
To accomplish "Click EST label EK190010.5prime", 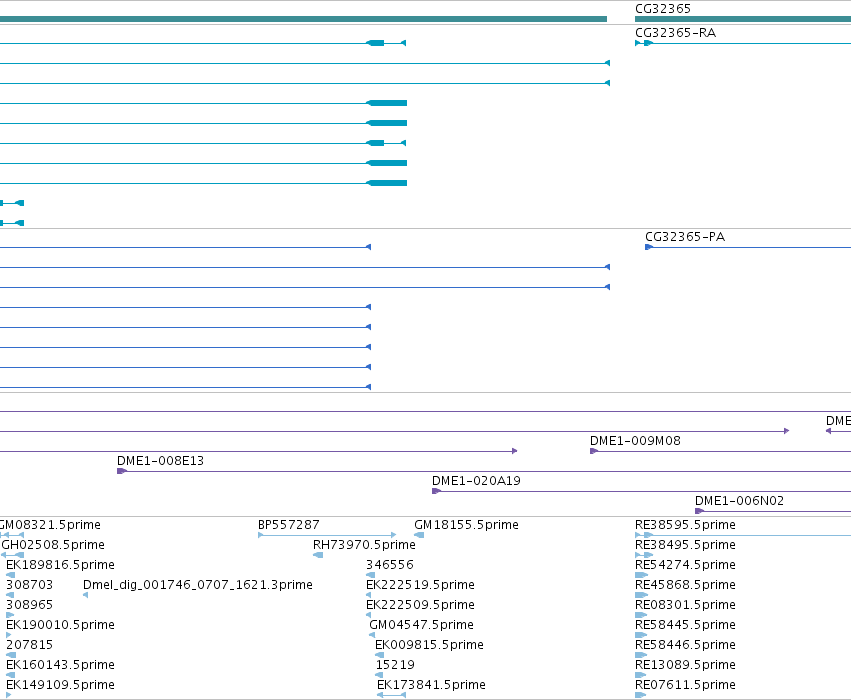I will tap(60, 625).
